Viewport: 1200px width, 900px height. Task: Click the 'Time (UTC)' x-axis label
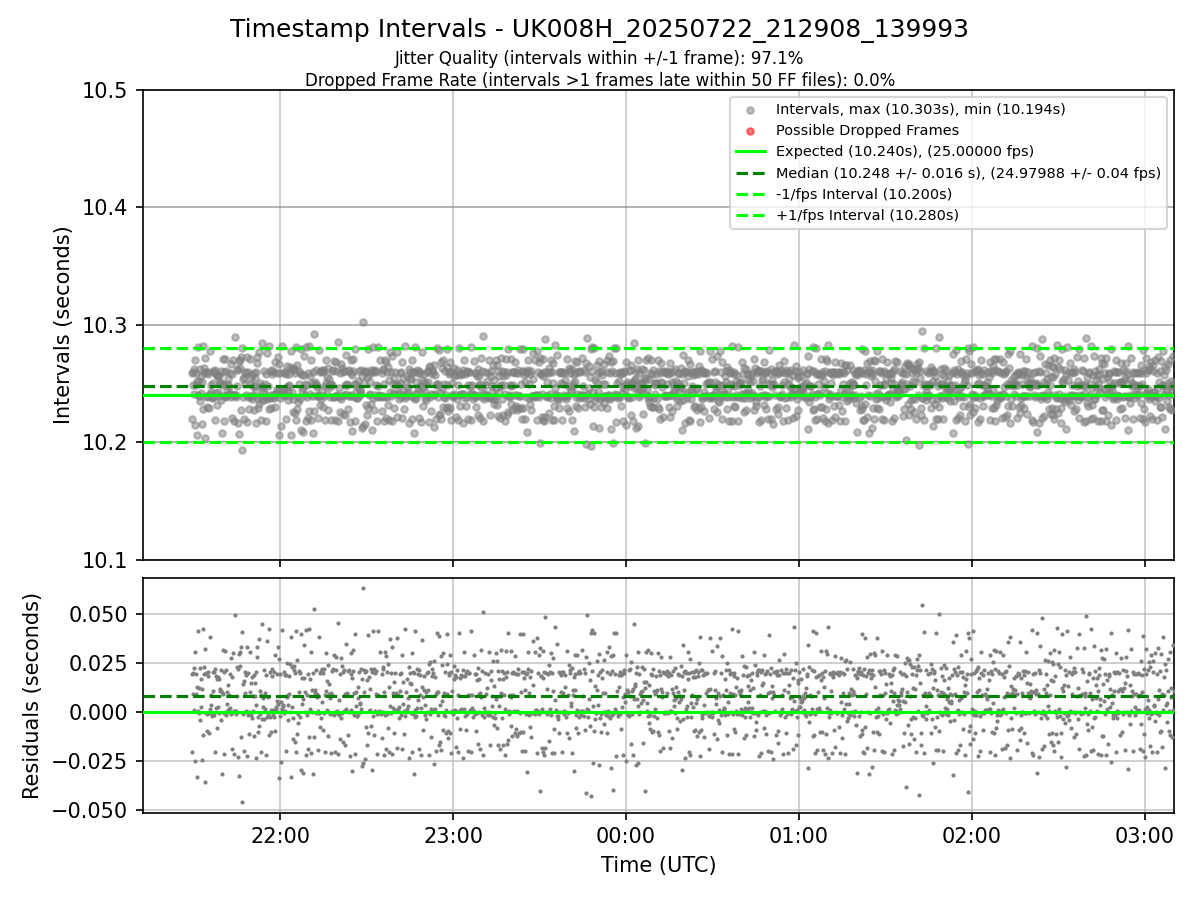click(x=658, y=865)
